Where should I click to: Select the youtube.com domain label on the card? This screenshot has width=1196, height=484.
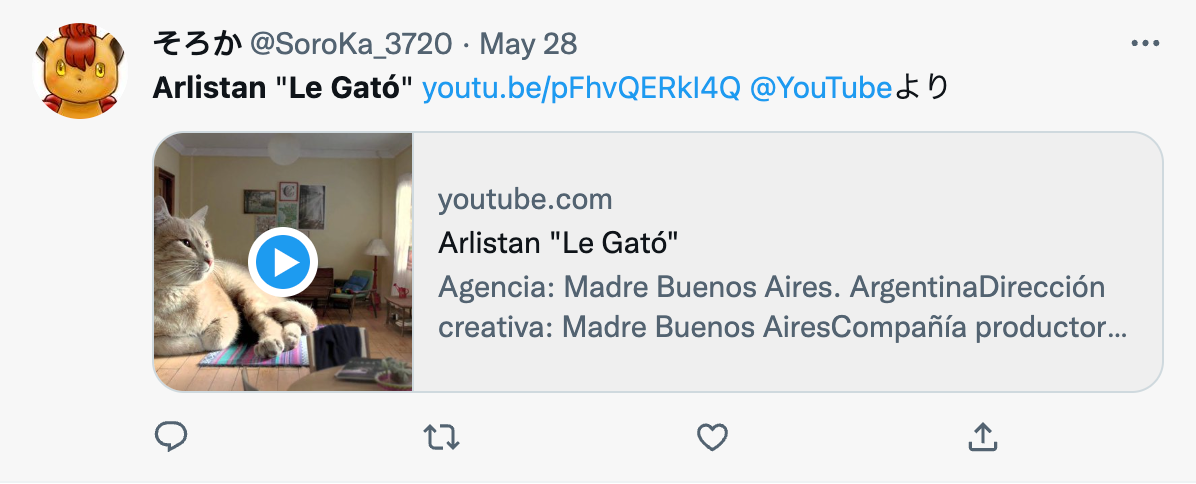coord(525,200)
